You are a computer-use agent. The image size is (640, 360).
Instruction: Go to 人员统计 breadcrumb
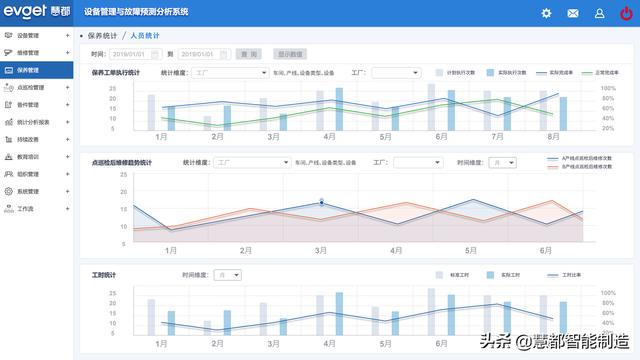coord(145,36)
